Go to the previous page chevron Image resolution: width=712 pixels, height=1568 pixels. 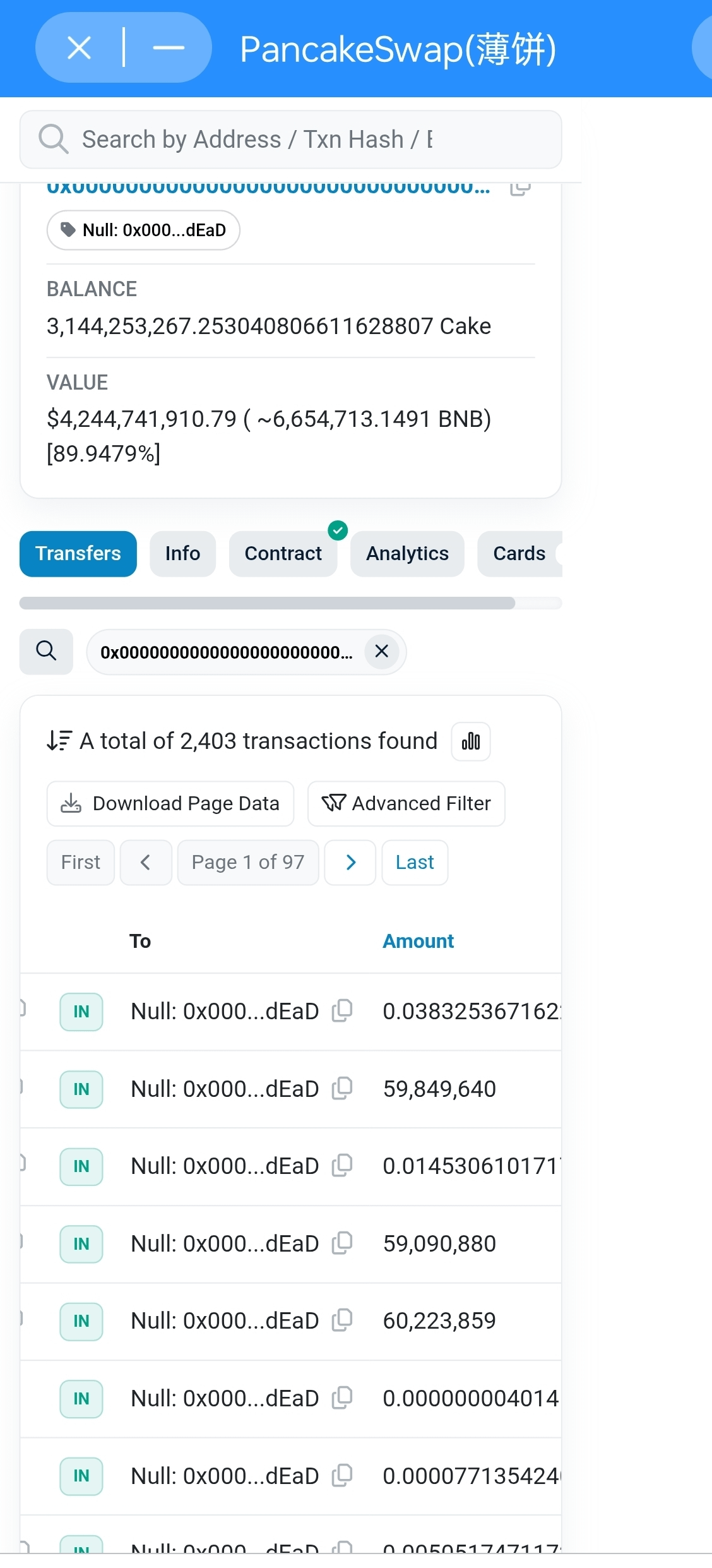coord(146,862)
